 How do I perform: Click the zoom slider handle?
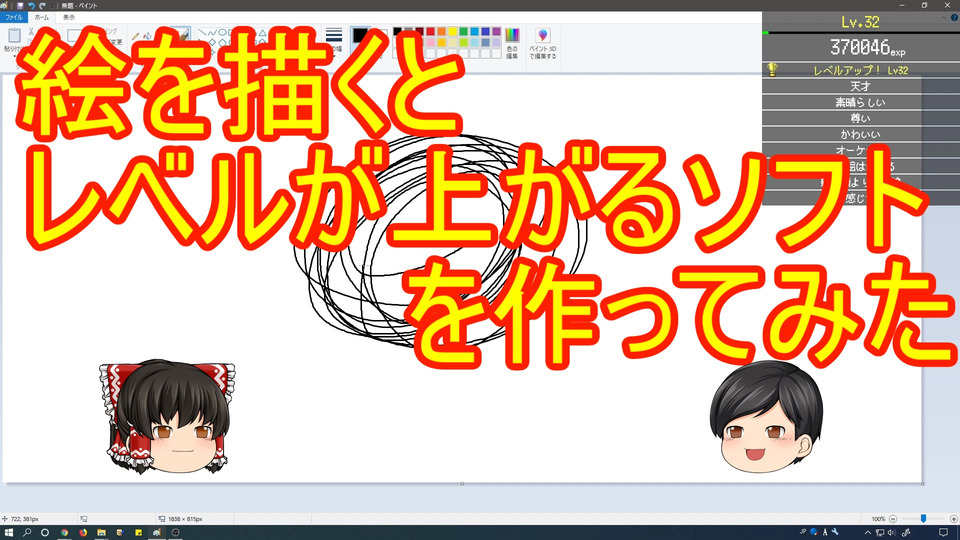coord(923,519)
